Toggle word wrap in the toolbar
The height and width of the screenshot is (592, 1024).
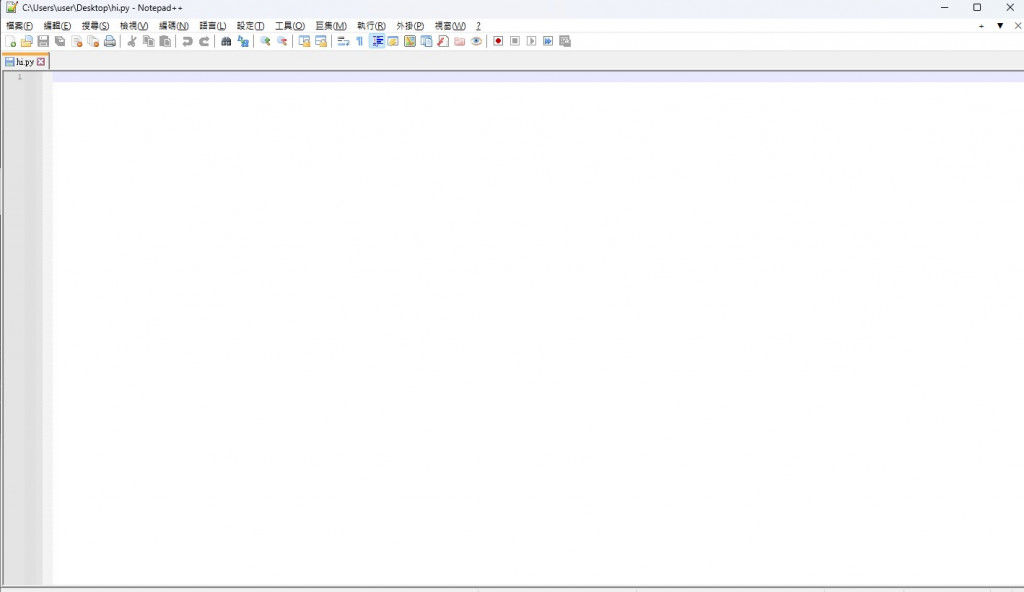pos(343,41)
